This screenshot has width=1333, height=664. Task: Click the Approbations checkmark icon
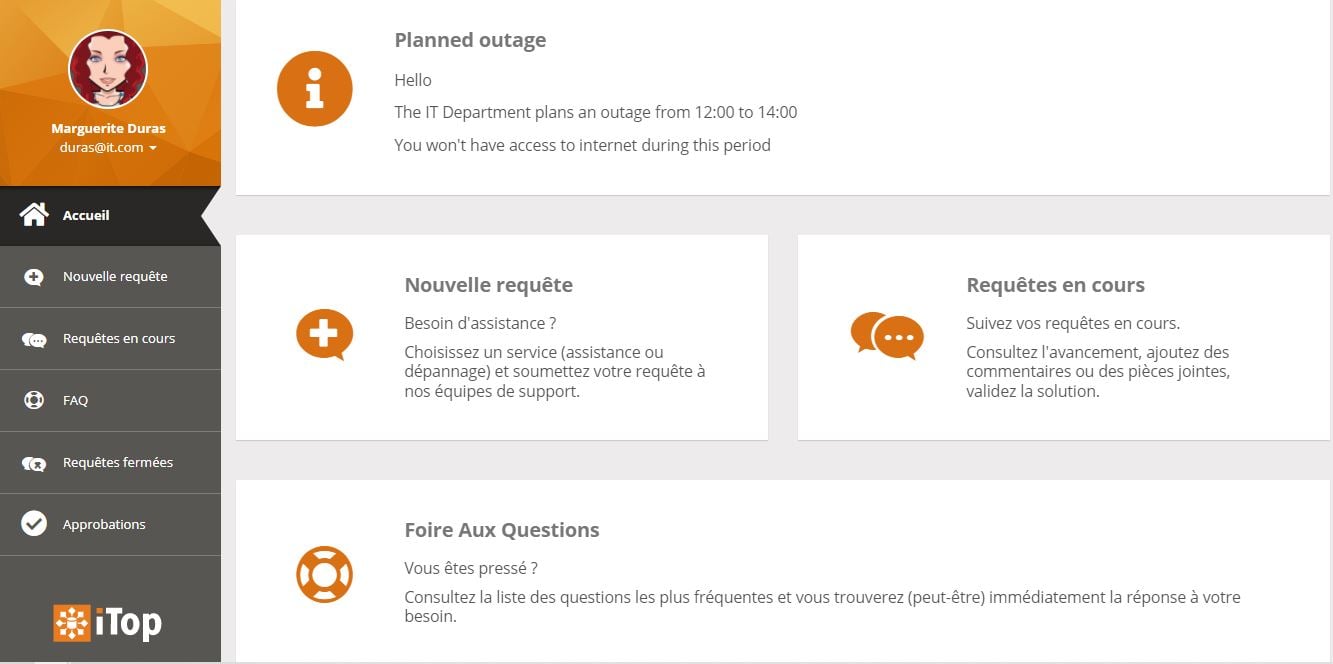[x=34, y=524]
